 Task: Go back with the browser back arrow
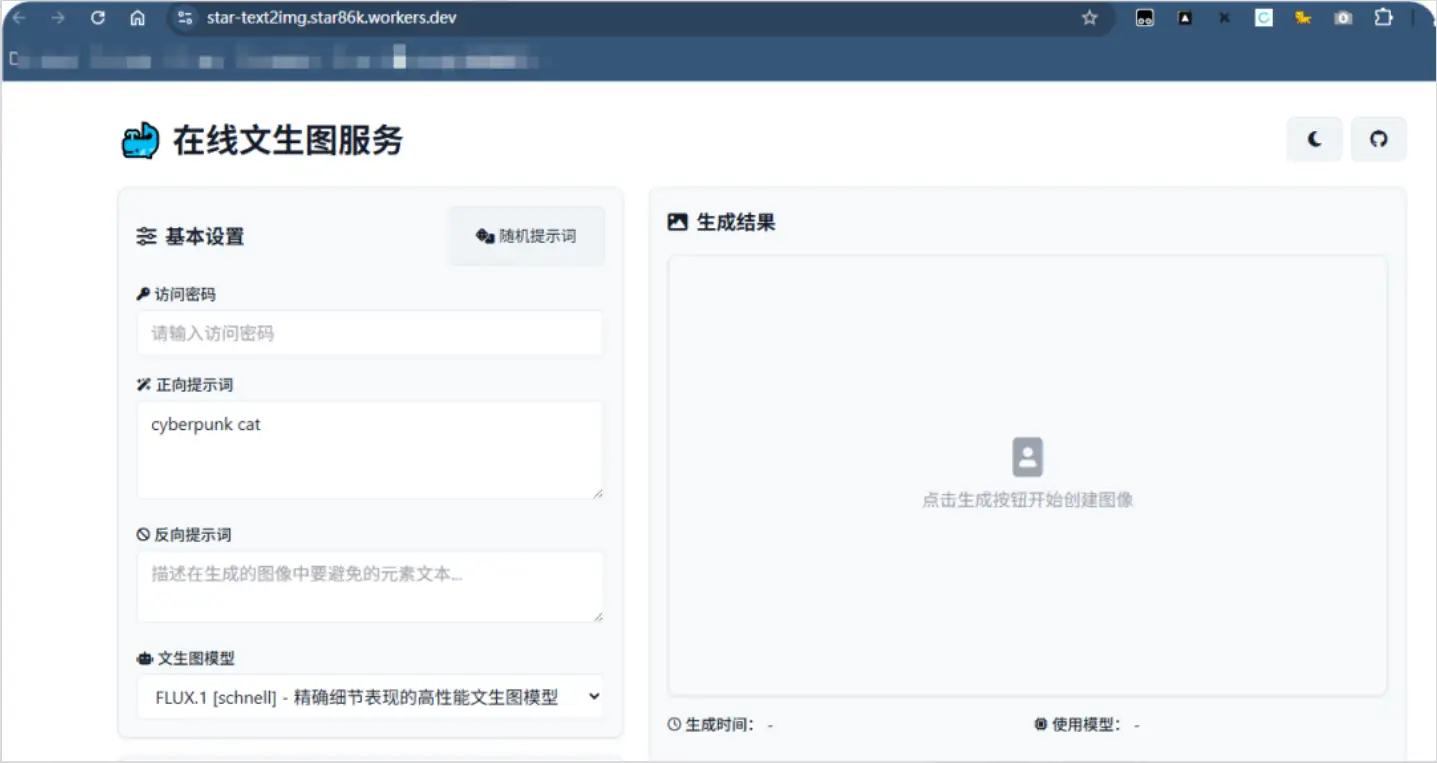(x=18, y=18)
